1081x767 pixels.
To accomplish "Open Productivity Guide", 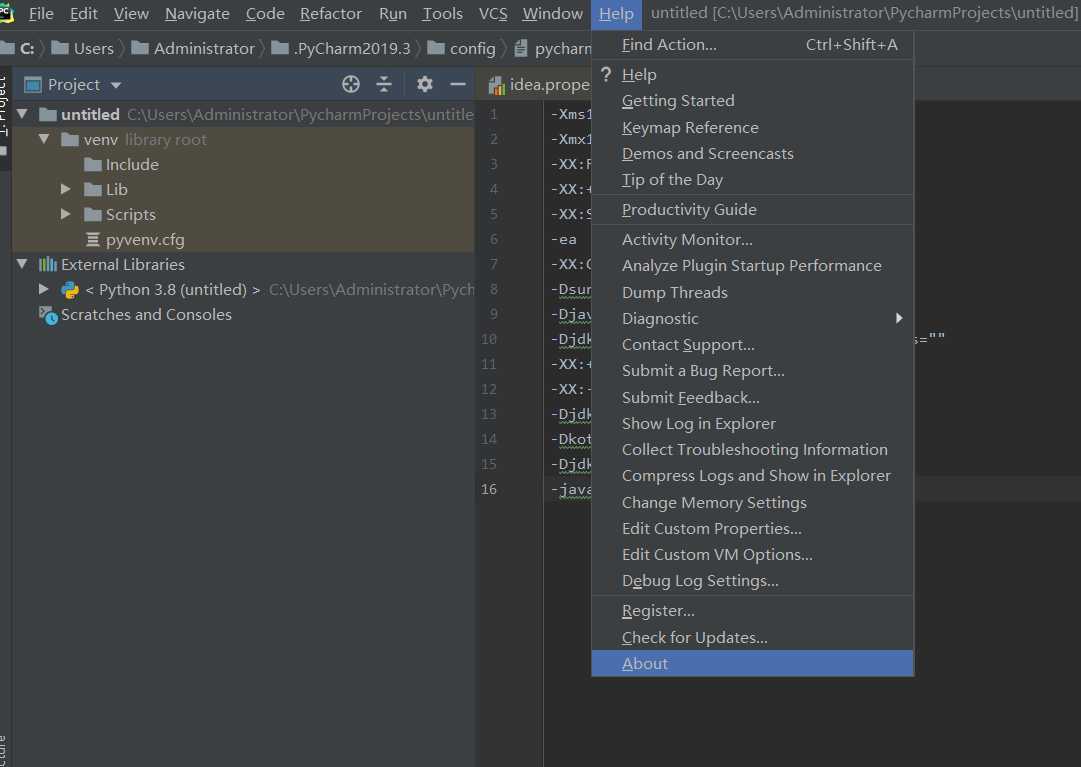I will pyautogui.click(x=753, y=209).
